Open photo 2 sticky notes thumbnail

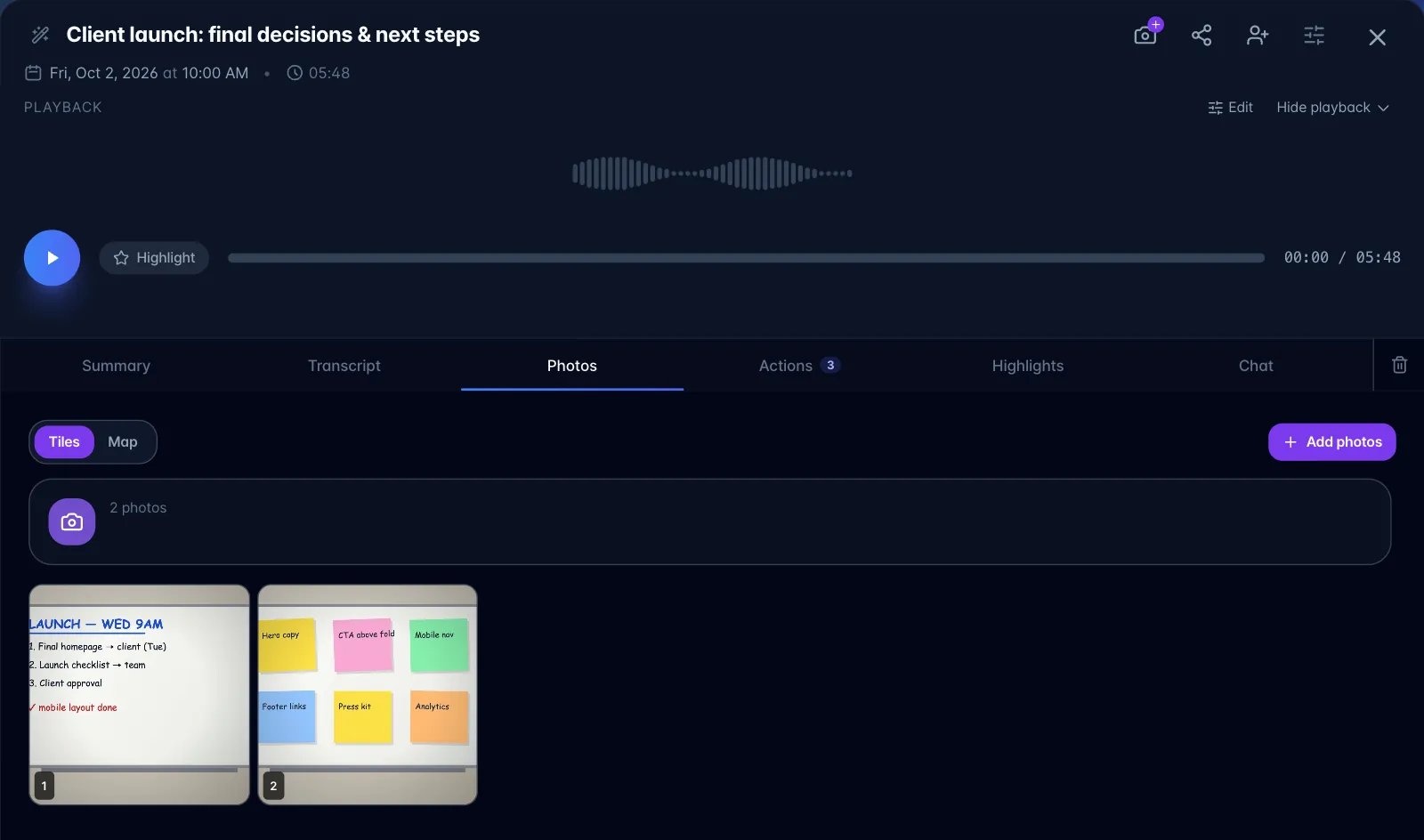point(368,695)
